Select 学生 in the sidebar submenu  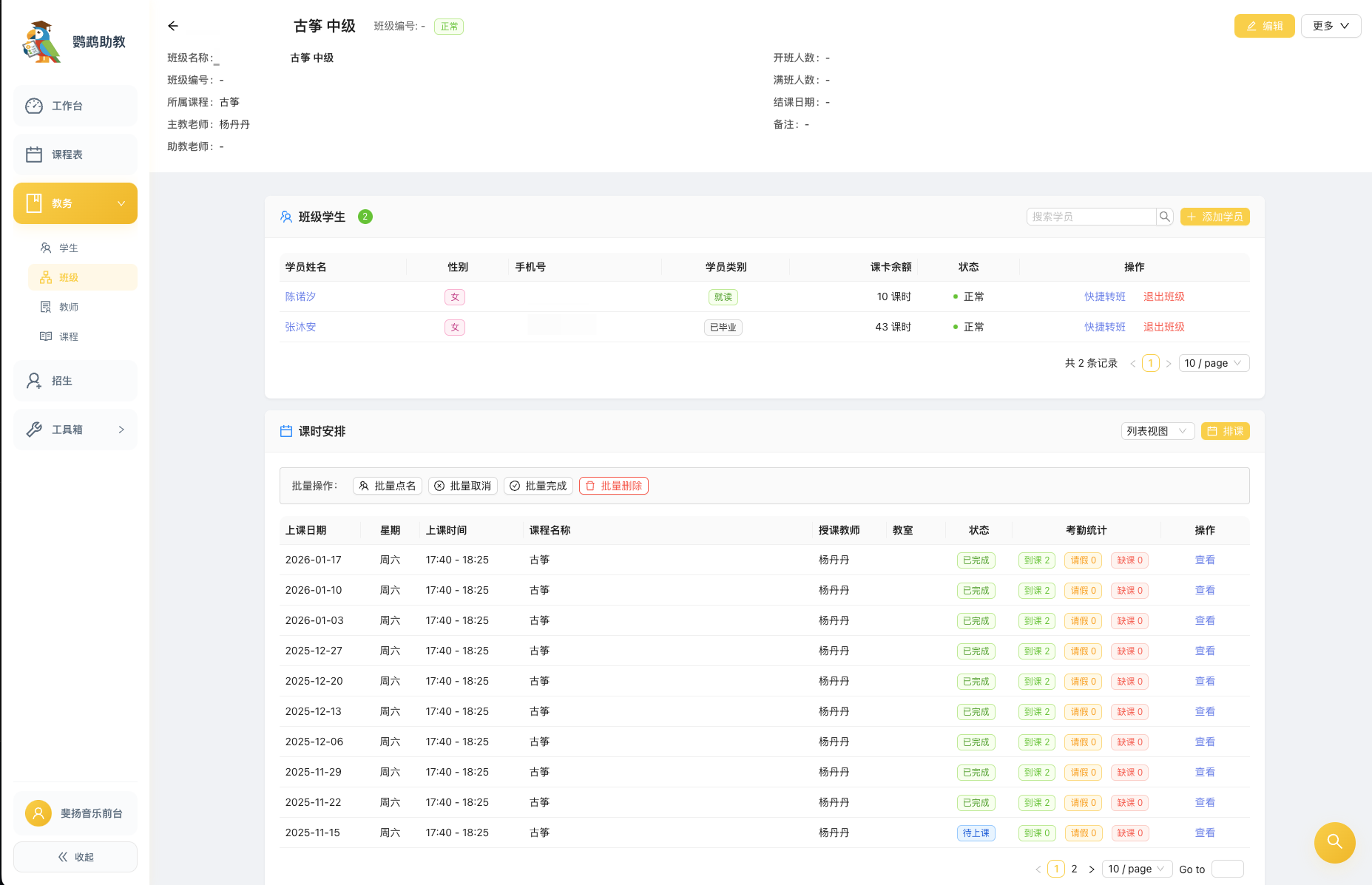click(x=69, y=248)
